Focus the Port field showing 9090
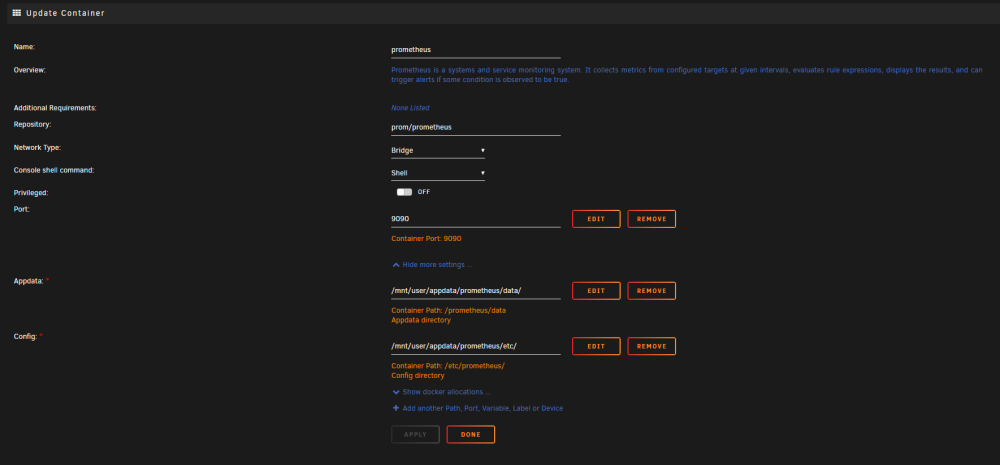 pyautogui.click(x=476, y=219)
